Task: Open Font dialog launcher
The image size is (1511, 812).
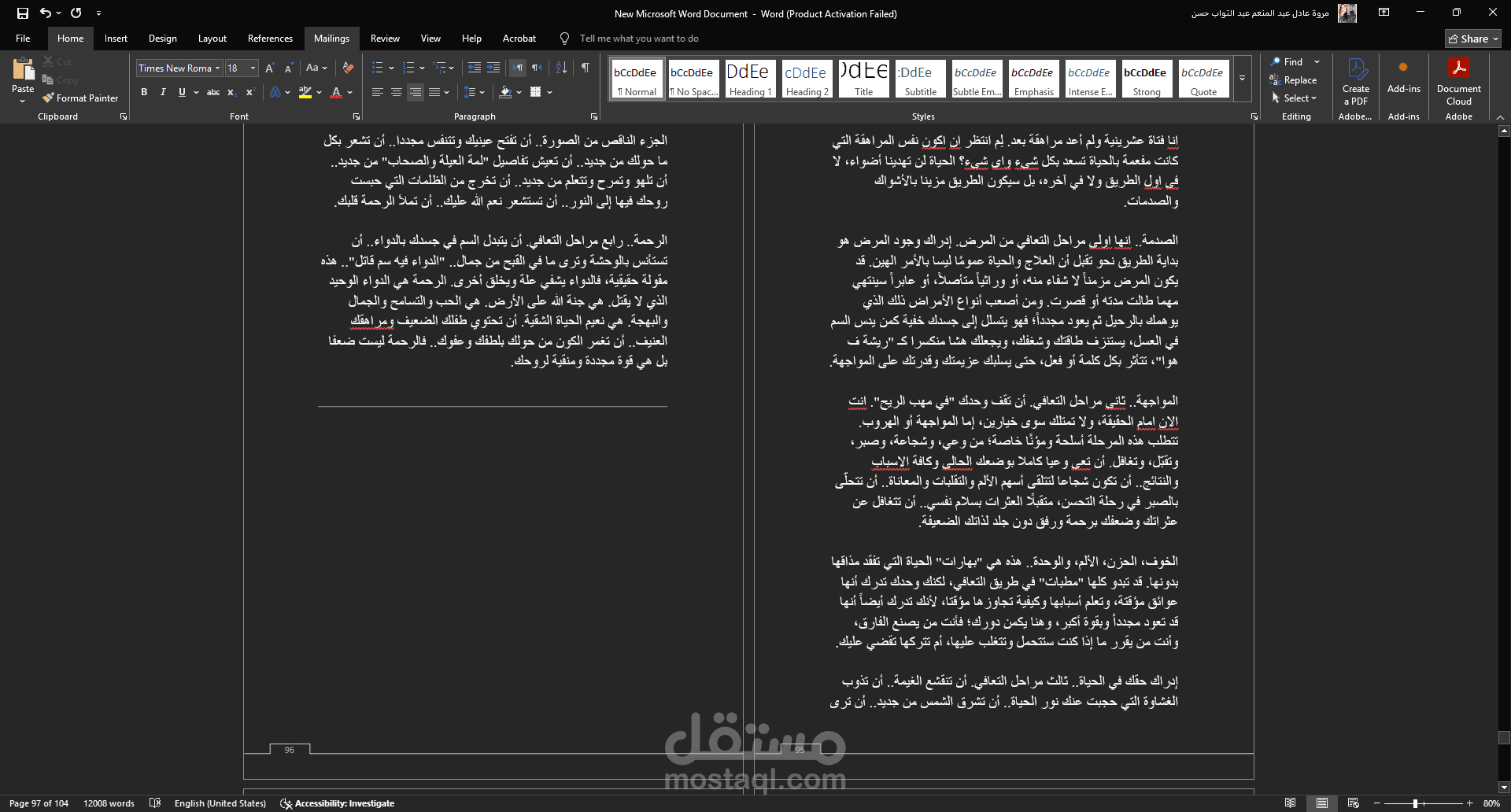Action: pyautogui.click(x=356, y=116)
